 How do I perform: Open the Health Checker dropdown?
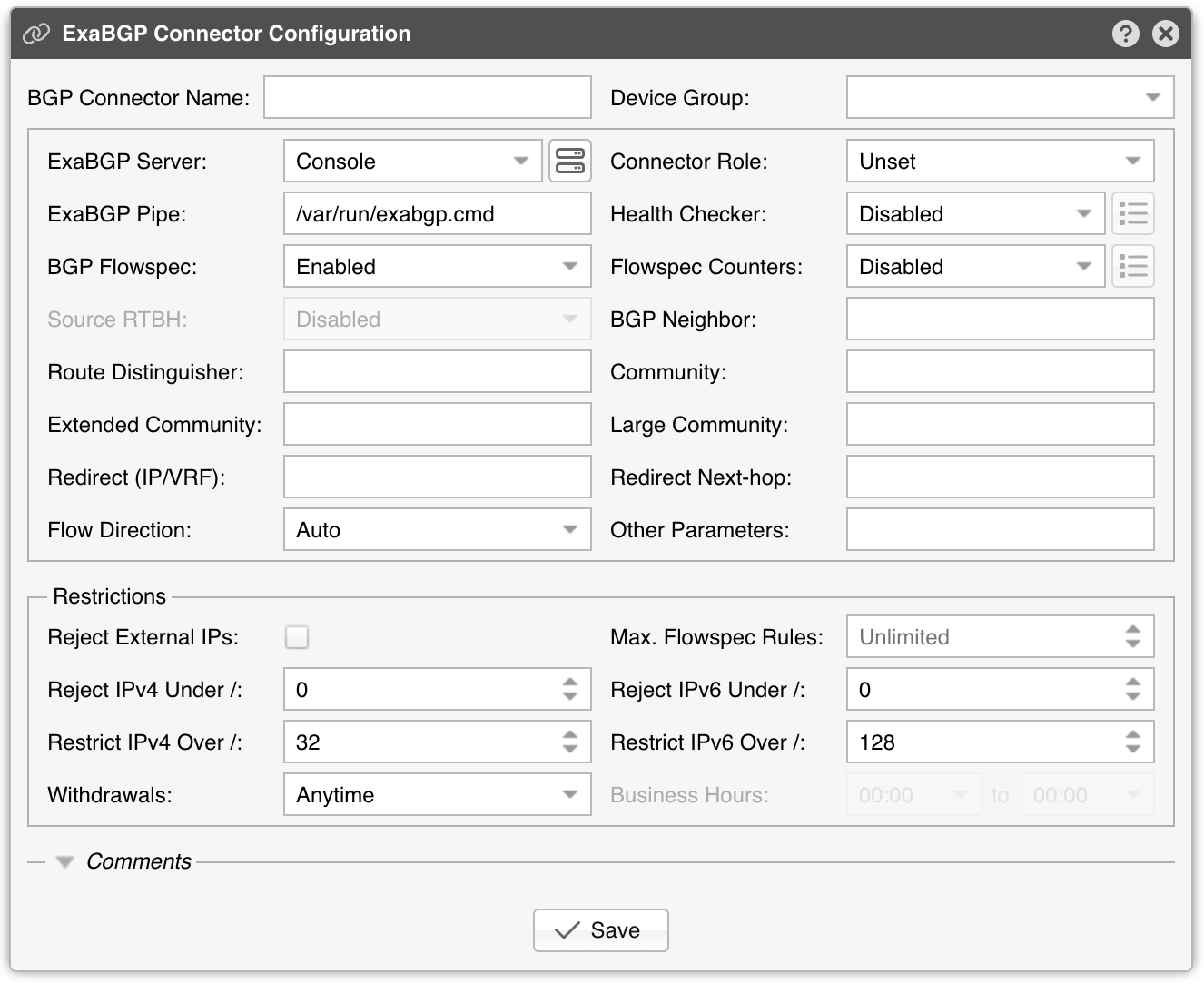point(976,214)
